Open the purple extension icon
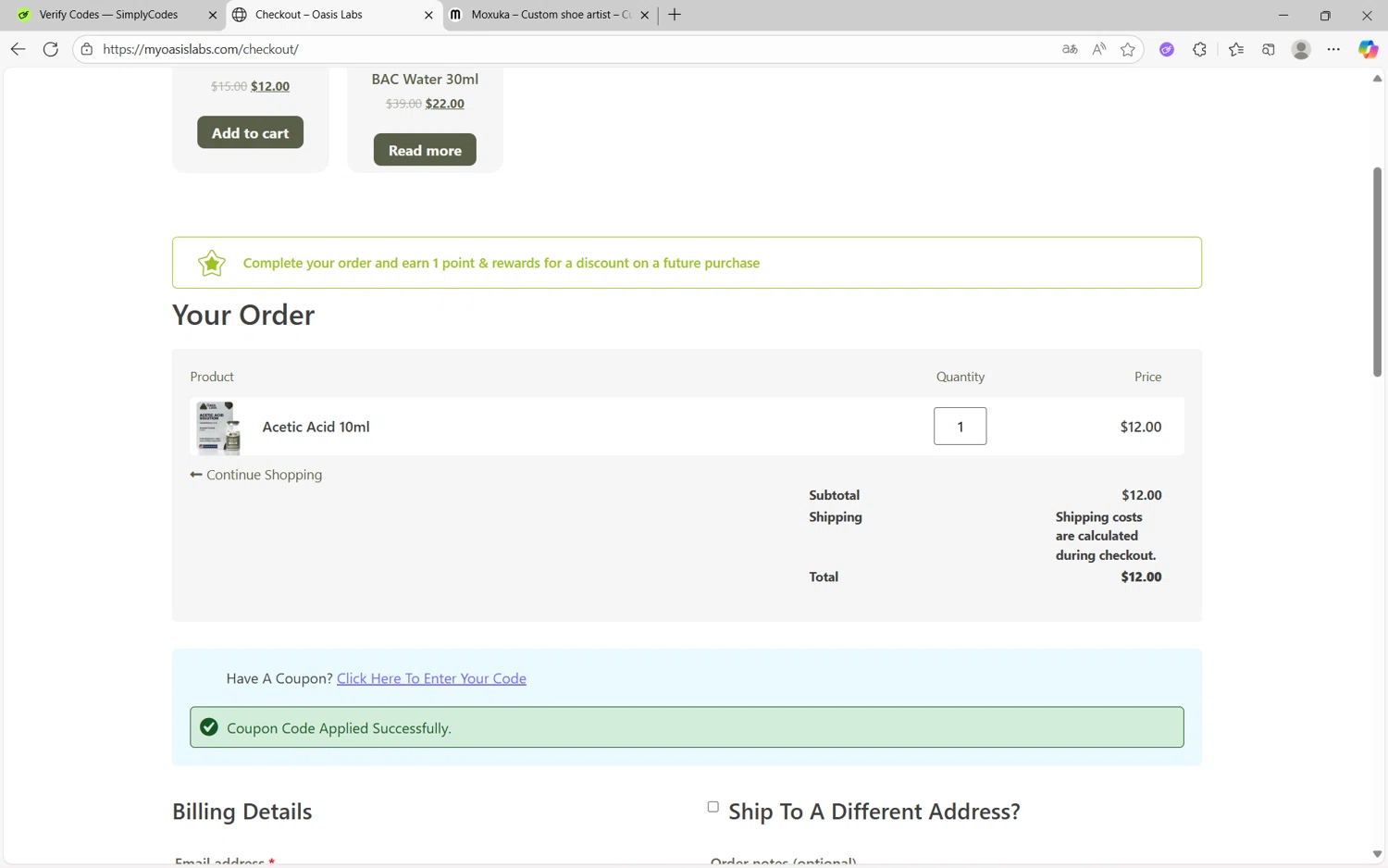 (1167, 49)
